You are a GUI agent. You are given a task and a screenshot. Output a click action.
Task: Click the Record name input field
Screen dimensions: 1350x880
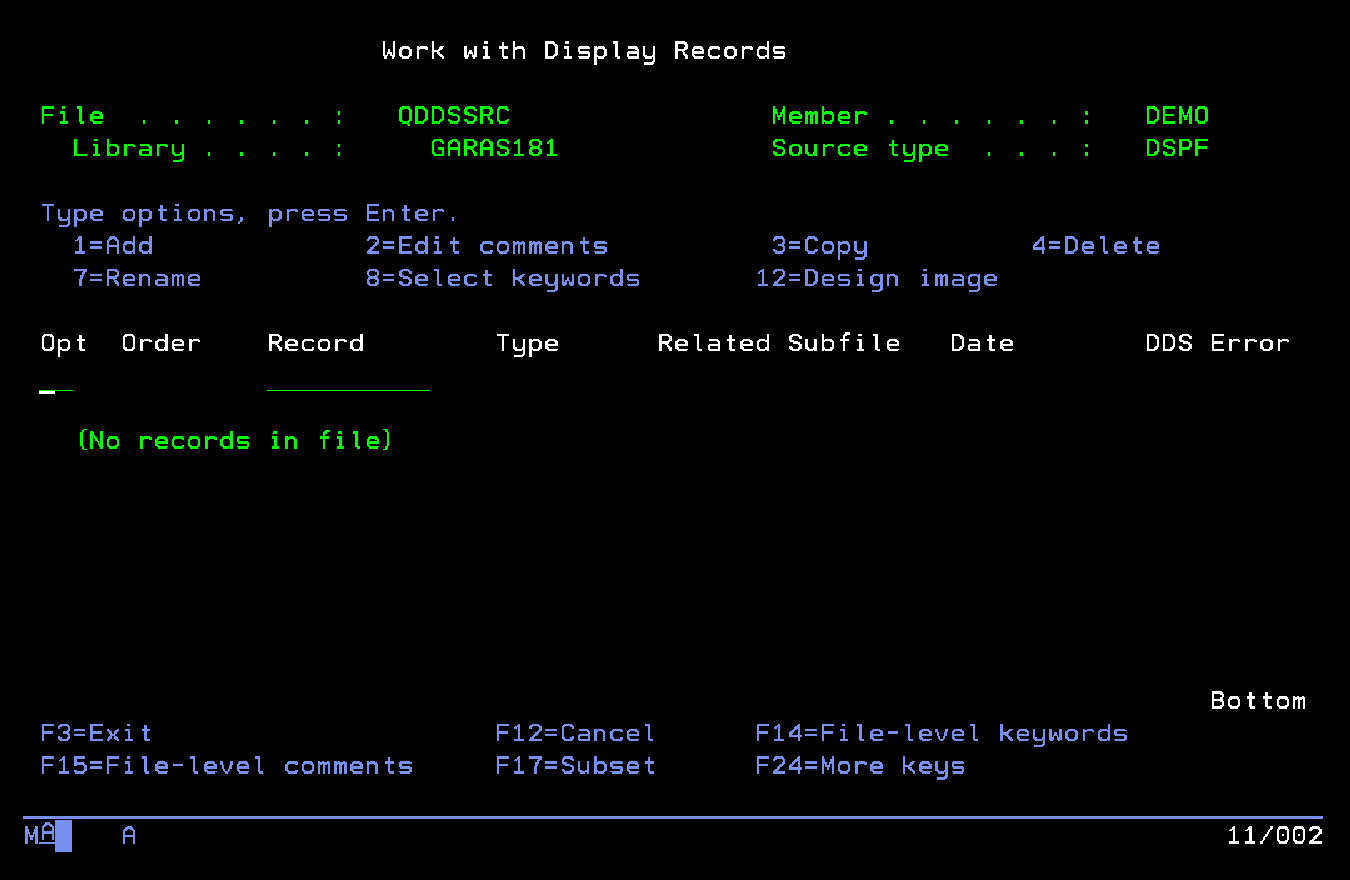click(348, 383)
